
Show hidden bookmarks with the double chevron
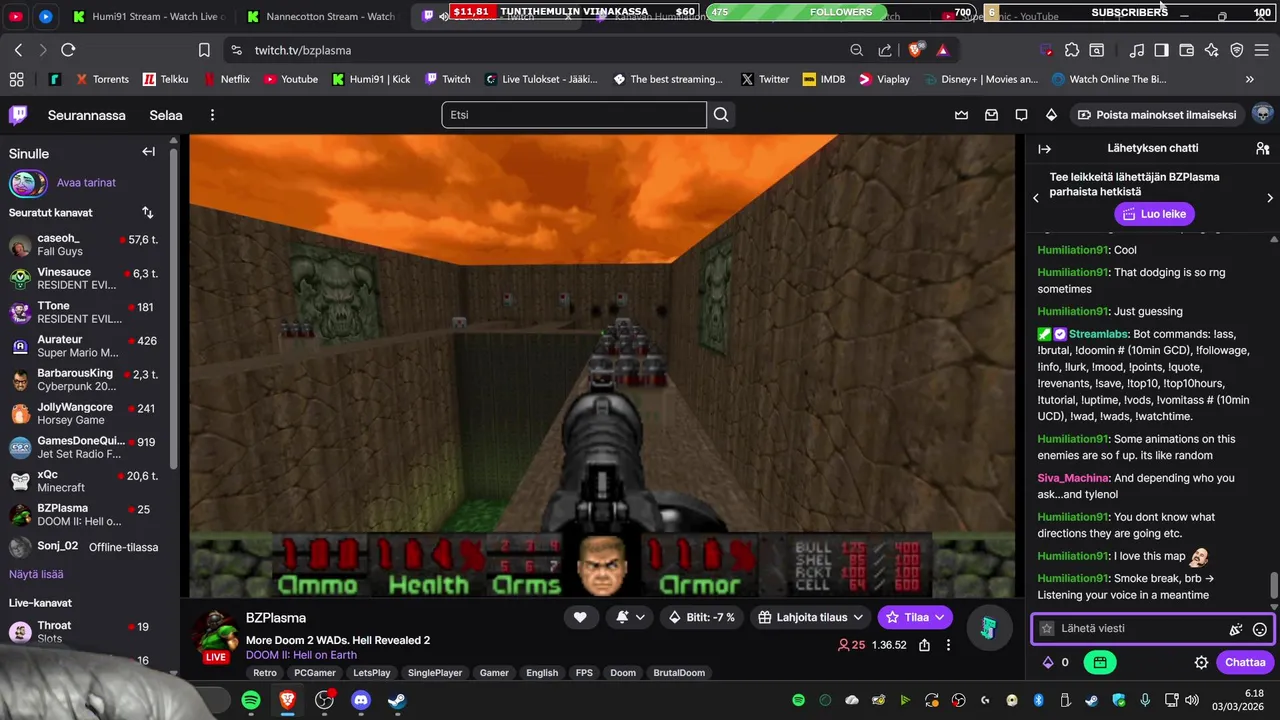click(1250, 79)
